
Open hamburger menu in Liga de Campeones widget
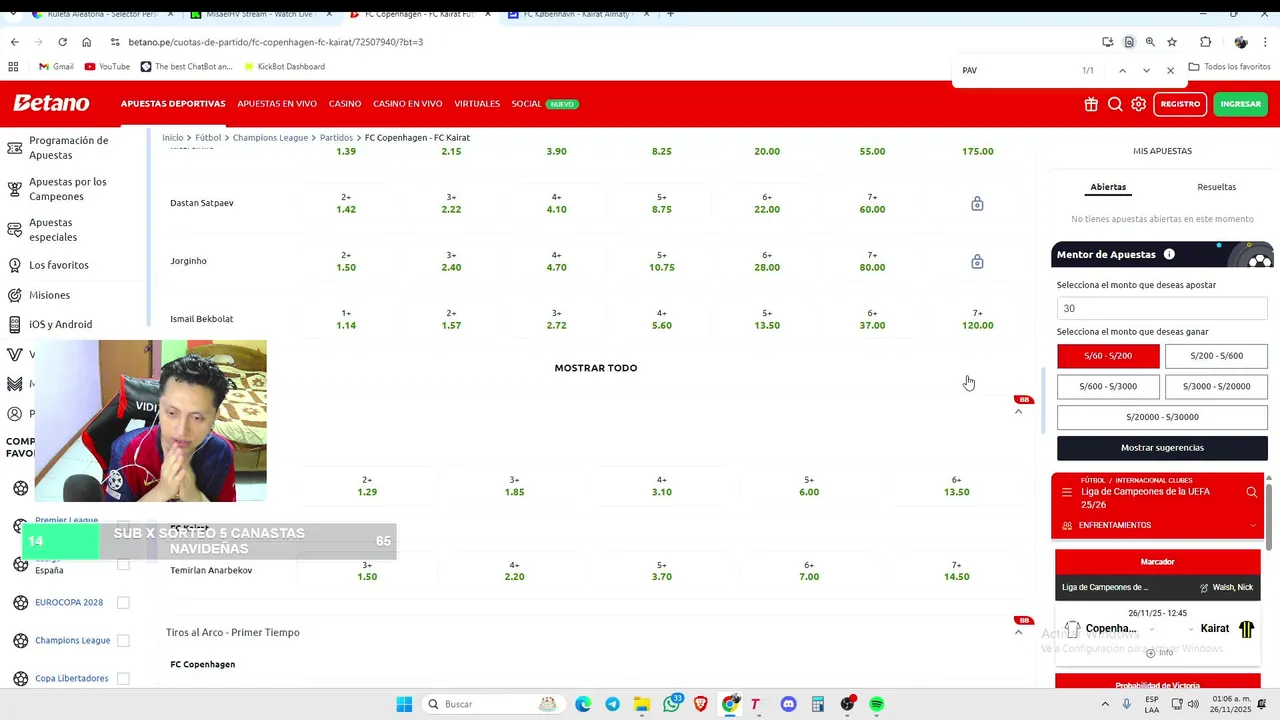[x=1067, y=492]
